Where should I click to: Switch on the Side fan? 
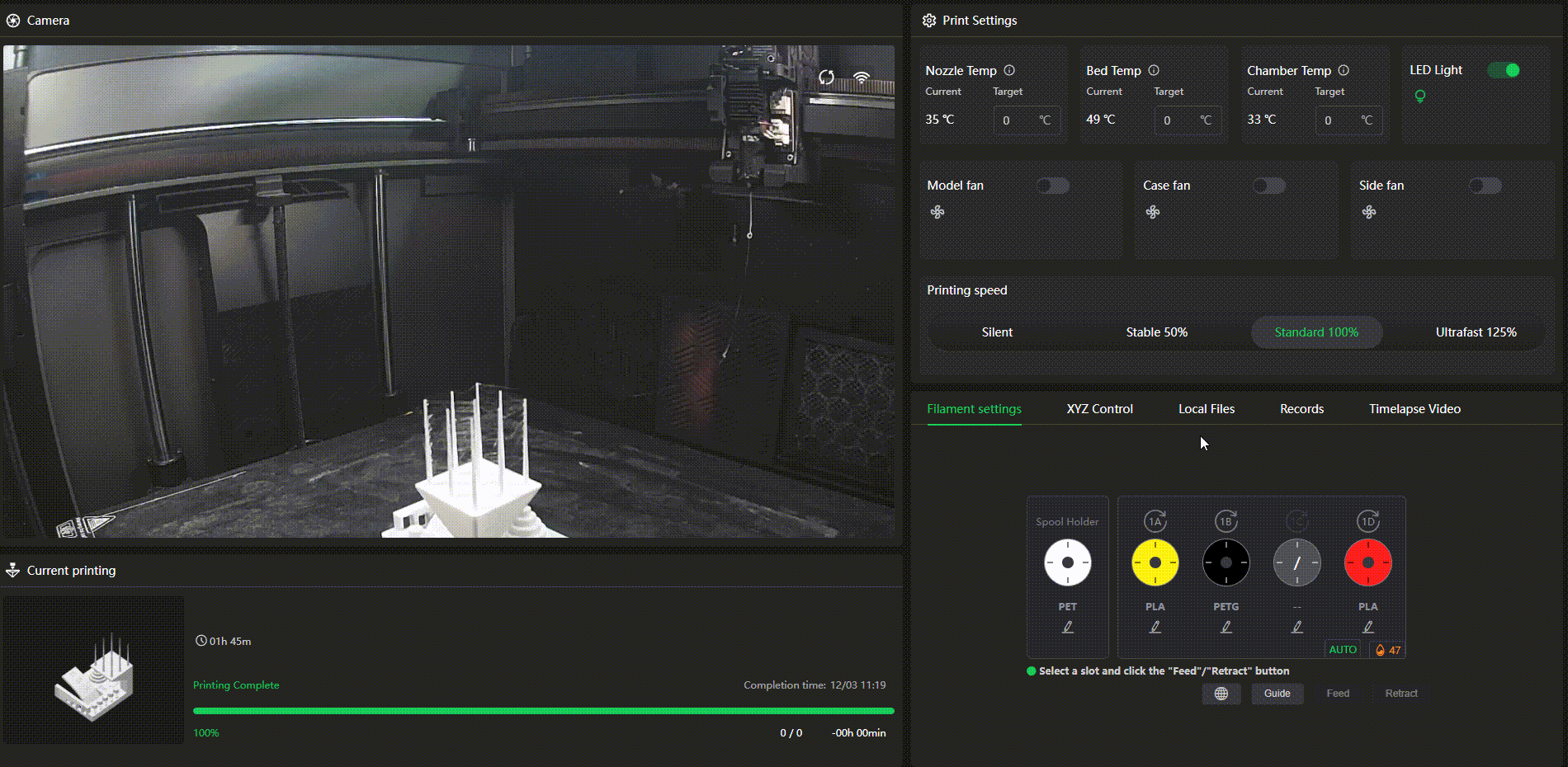point(1485,186)
